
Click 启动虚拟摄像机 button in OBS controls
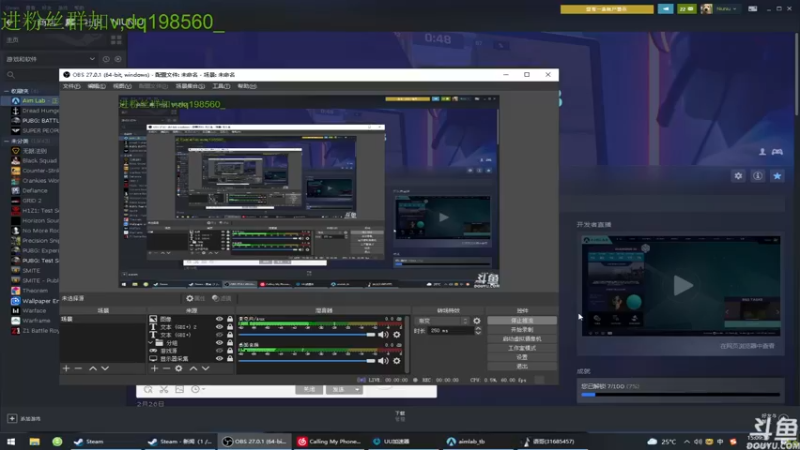522,339
